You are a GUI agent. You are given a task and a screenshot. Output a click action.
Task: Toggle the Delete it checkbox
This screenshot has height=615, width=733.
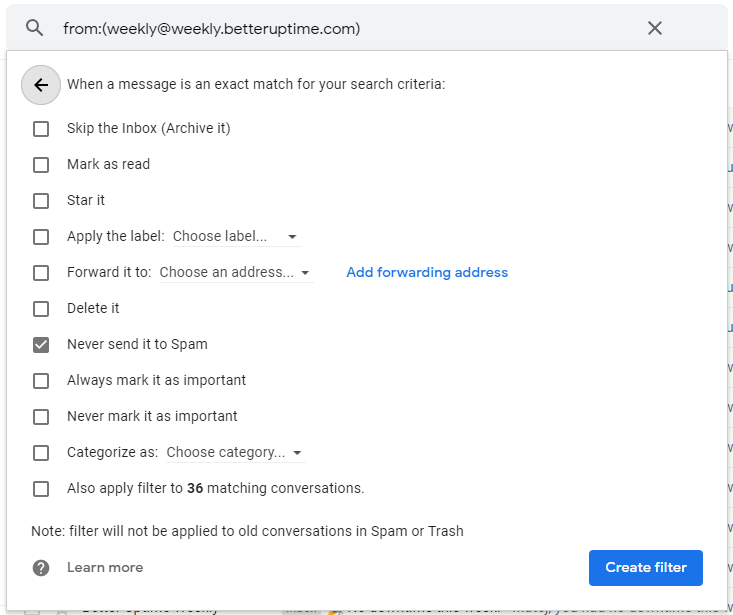coord(41,309)
